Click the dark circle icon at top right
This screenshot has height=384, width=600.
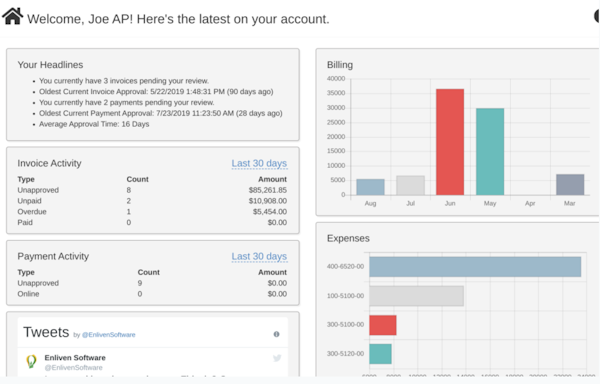597,16
